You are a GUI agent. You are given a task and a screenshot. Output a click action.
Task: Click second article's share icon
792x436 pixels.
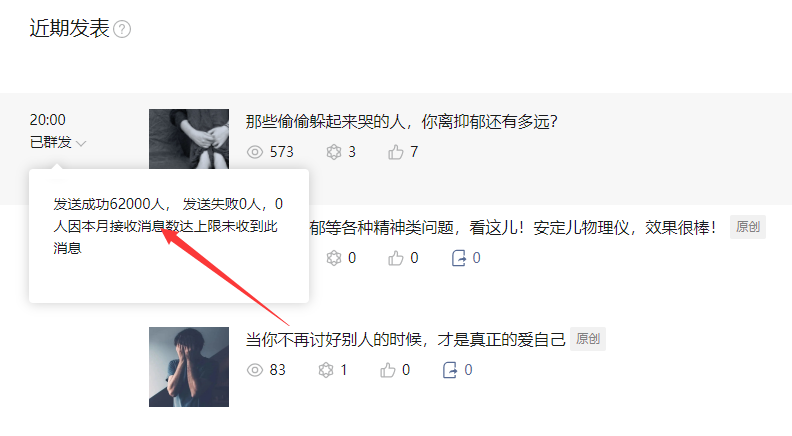[x=459, y=258]
